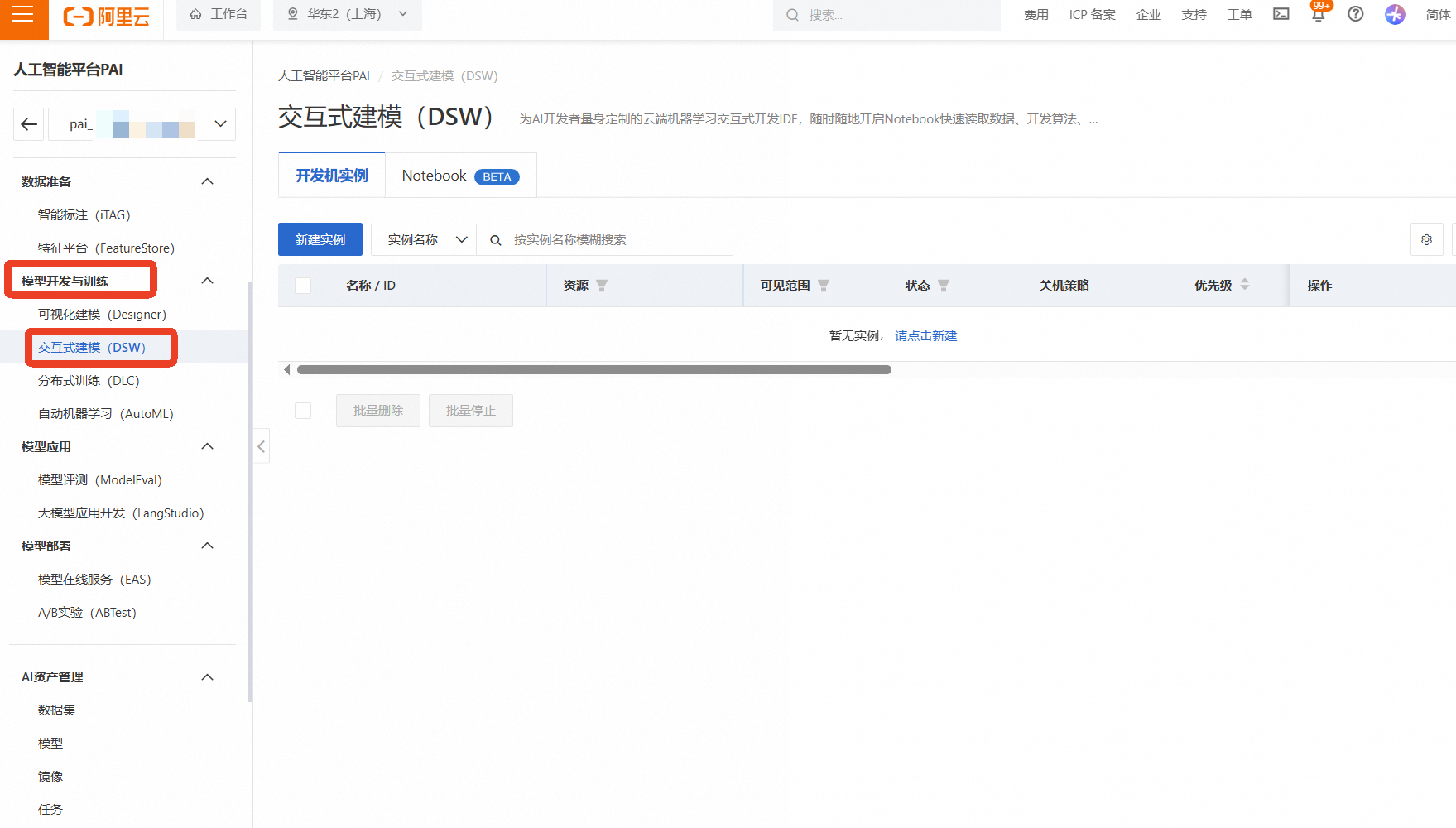The image size is (1456, 828).
Task: Open the help question mark icon
Action: [1356, 14]
